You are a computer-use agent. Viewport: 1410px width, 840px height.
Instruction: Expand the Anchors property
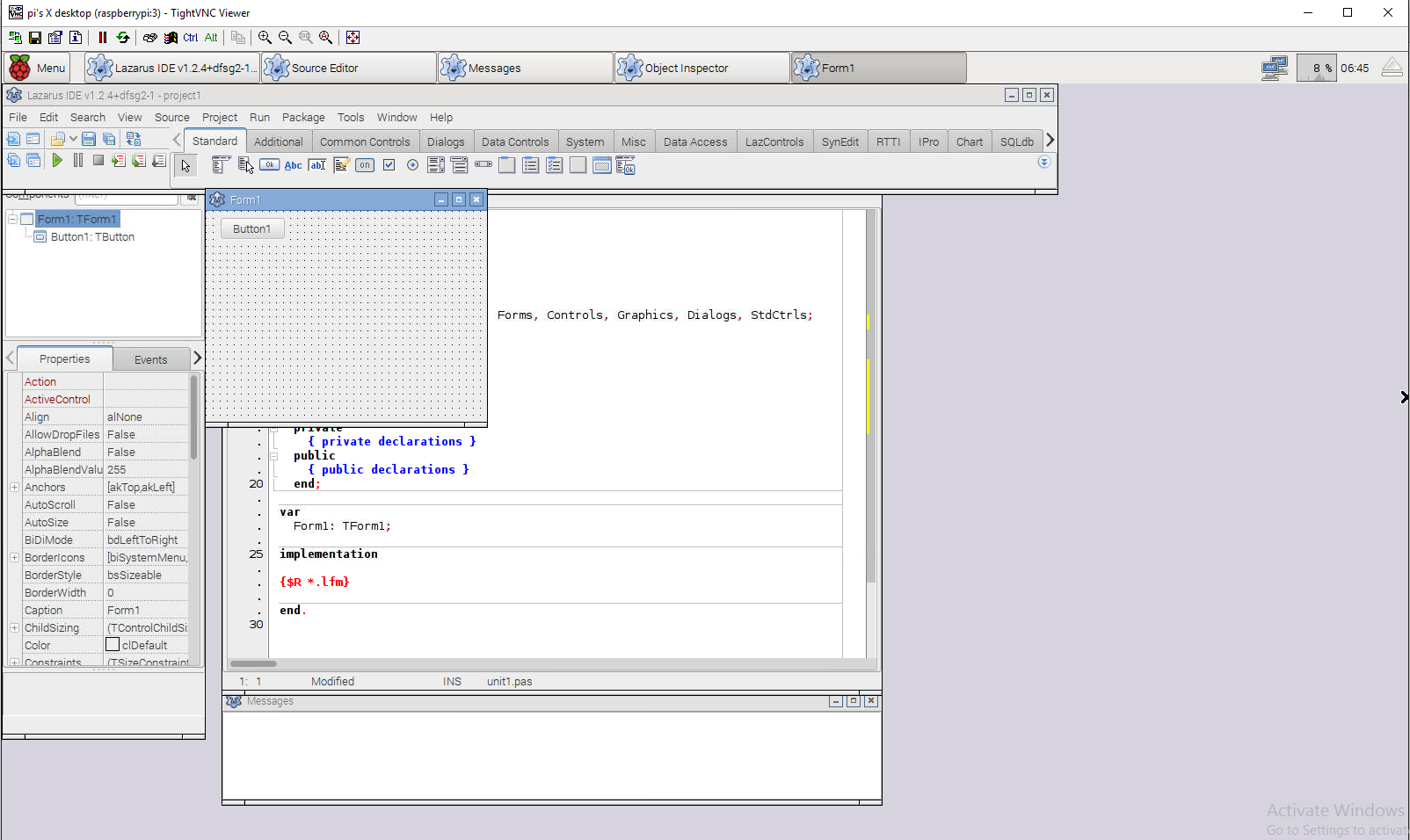tap(14, 487)
